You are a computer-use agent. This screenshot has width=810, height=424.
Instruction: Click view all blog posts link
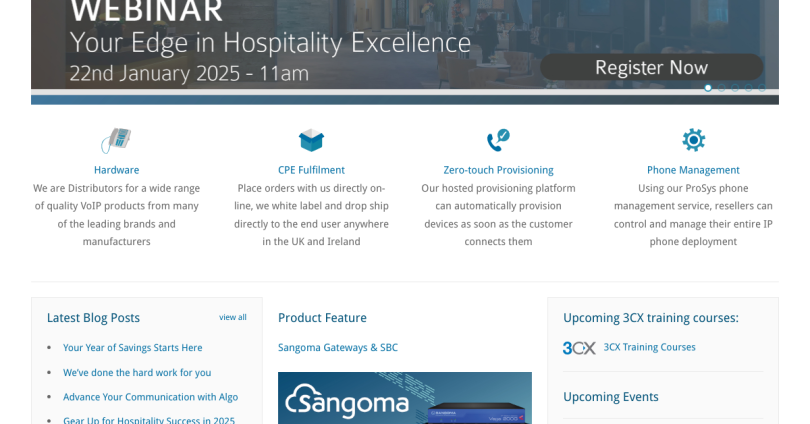pyautogui.click(x=232, y=317)
